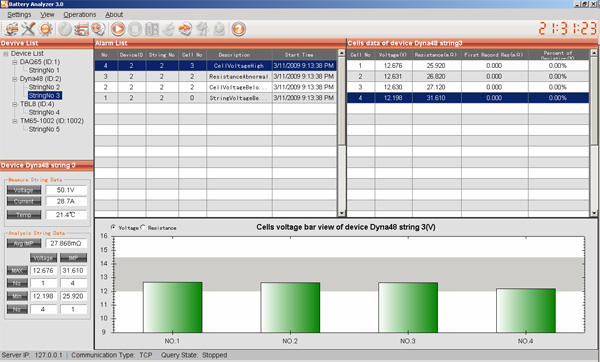Click the Voltage button in Measure String Data
This screenshot has height=362, width=600.
coord(24,190)
